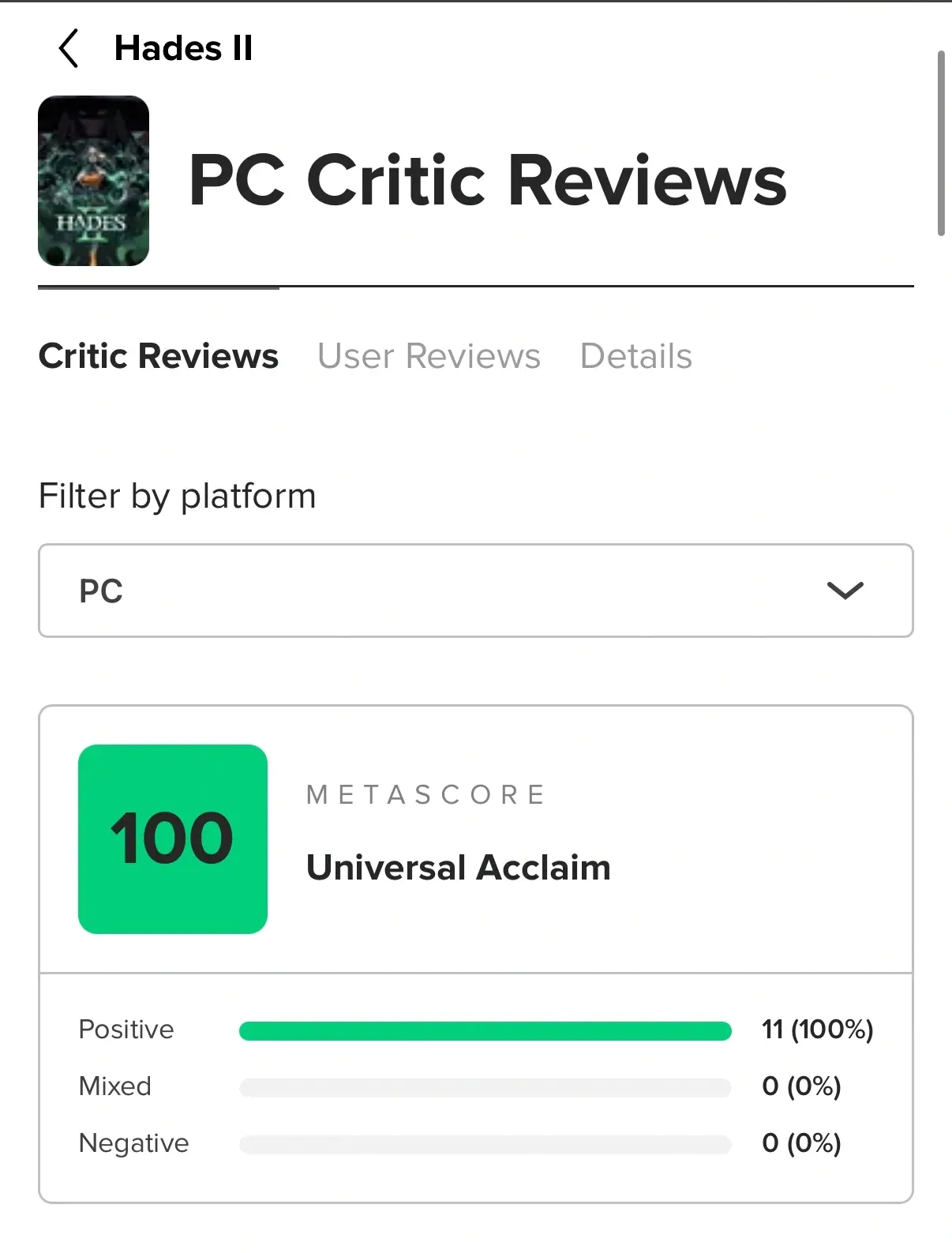This screenshot has height=1253, width=952.
Task: Open the Details tab
Action: 635,356
